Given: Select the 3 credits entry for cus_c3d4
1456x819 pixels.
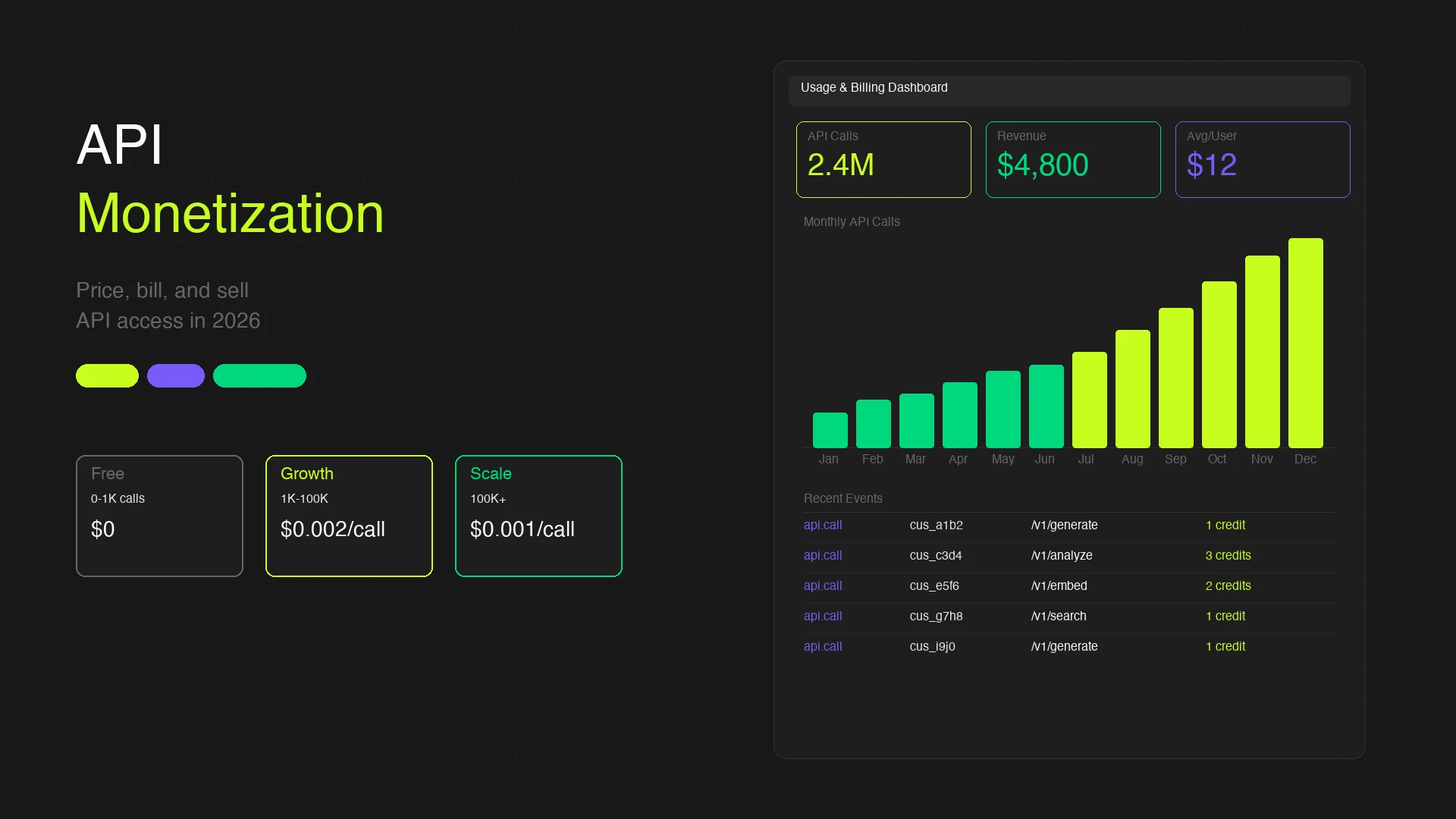Looking at the screenshot, I should [1228, 555].
